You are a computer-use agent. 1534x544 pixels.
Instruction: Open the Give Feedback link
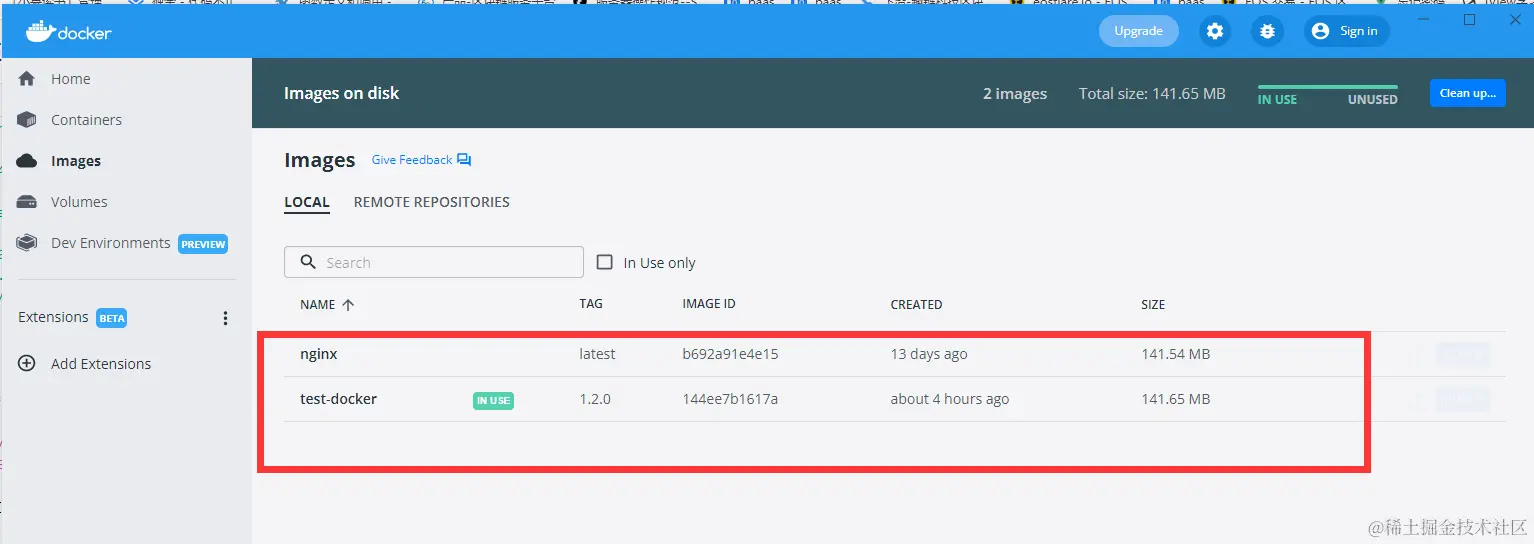pos(421,160)
